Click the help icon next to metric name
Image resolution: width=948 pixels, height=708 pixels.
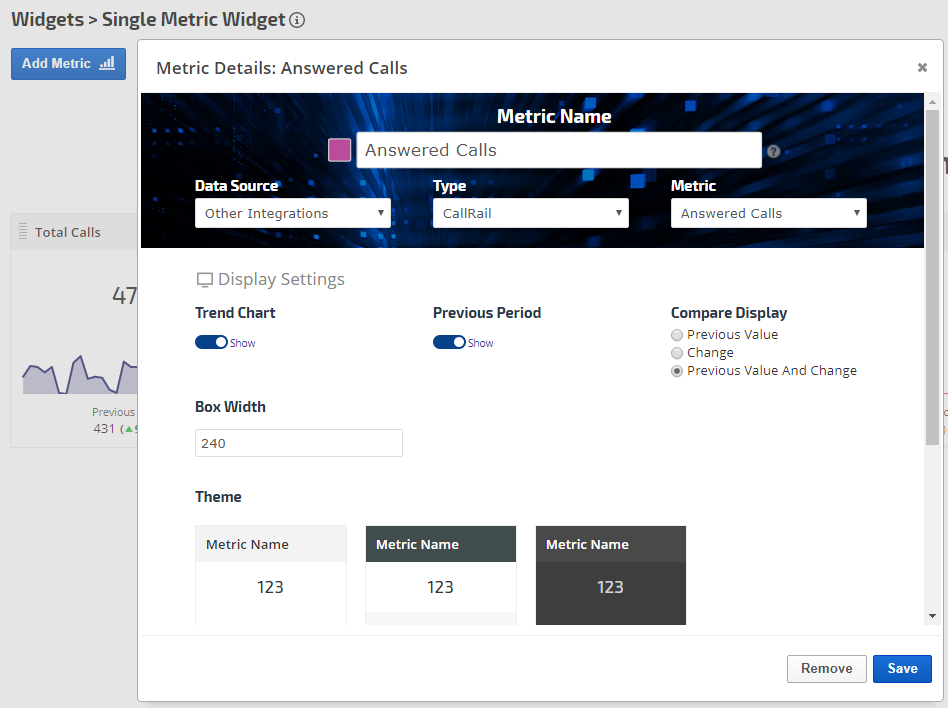coord(773,152)
